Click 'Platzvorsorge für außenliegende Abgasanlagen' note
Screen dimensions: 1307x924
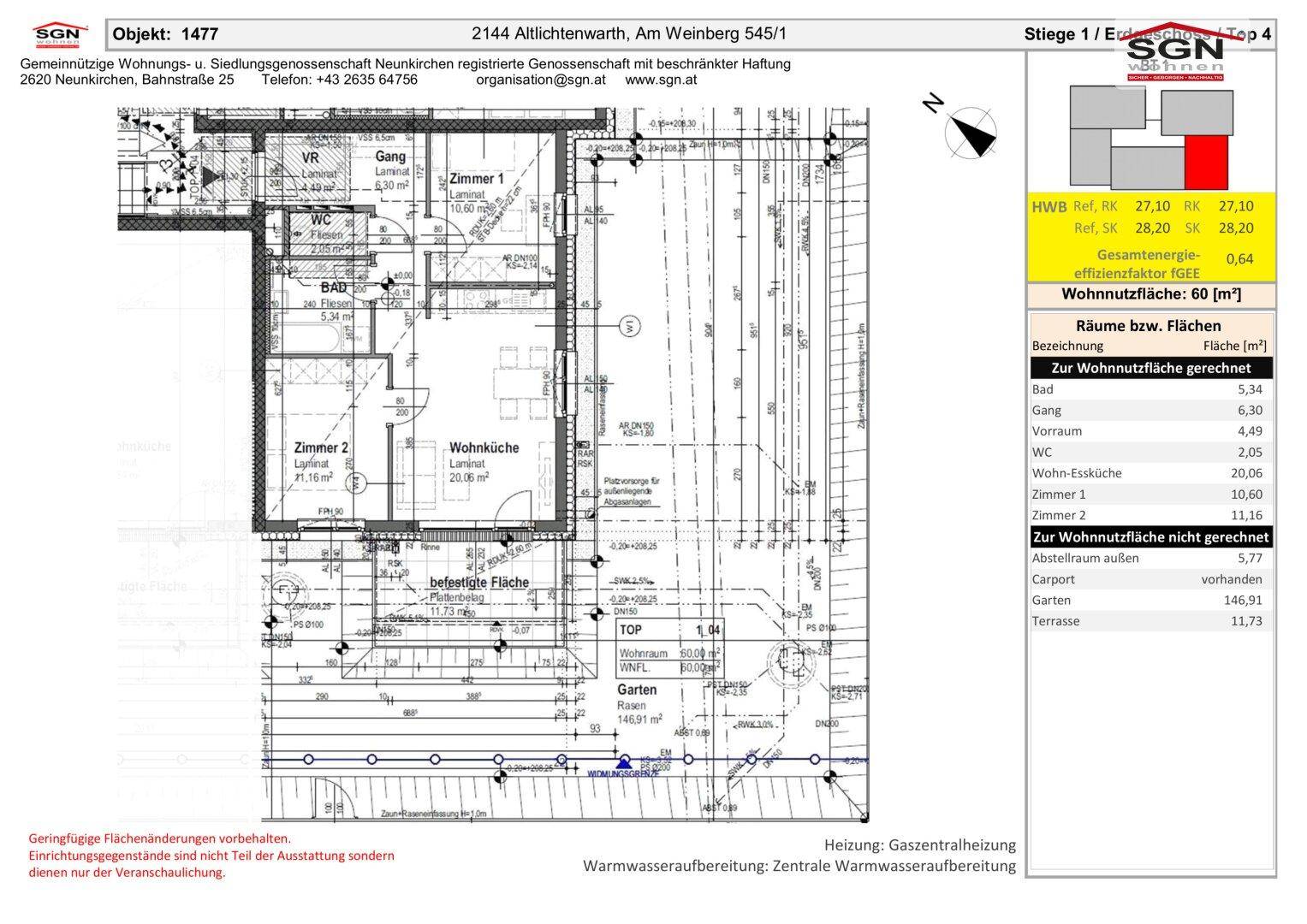(x=631, y=492)
